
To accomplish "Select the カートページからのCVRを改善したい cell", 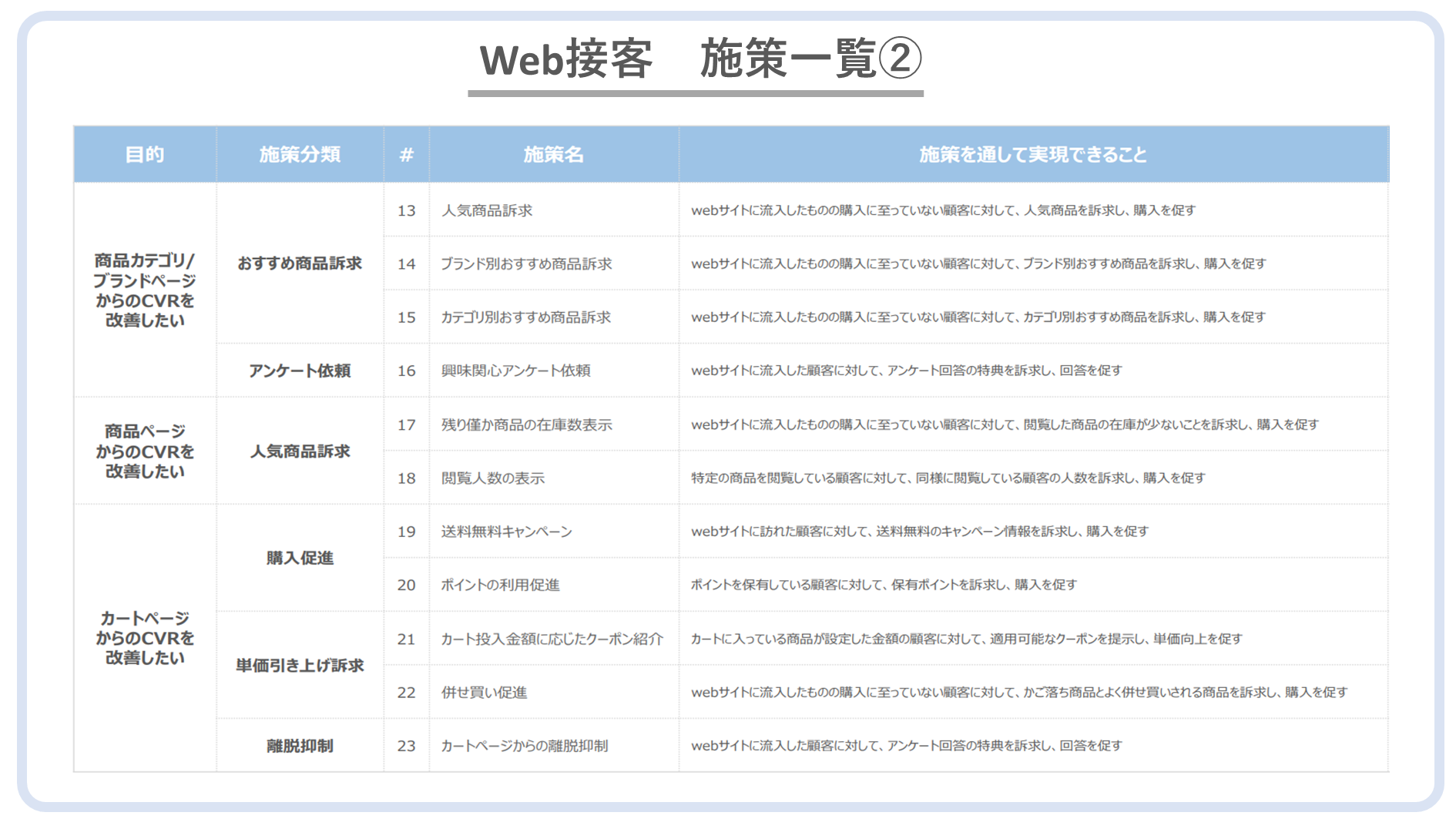I will (145, 638).
